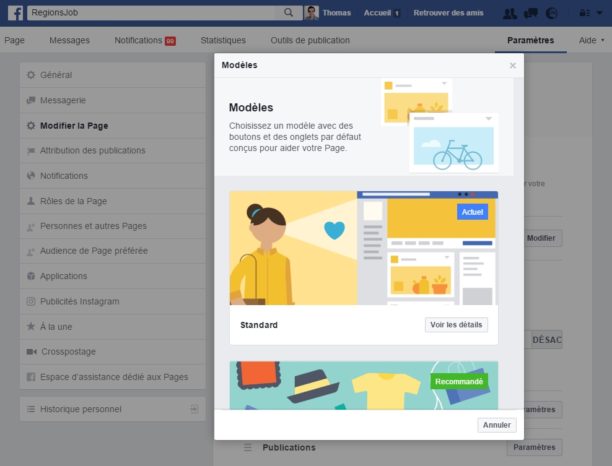Click the Standard template name

[x=259, y=325]
